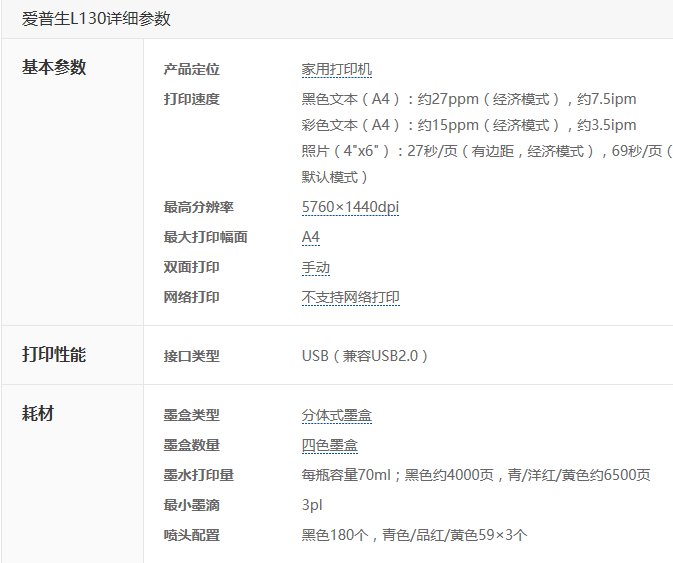Select the 照片 4"x6" 27秒/页 line

[487, 151]
